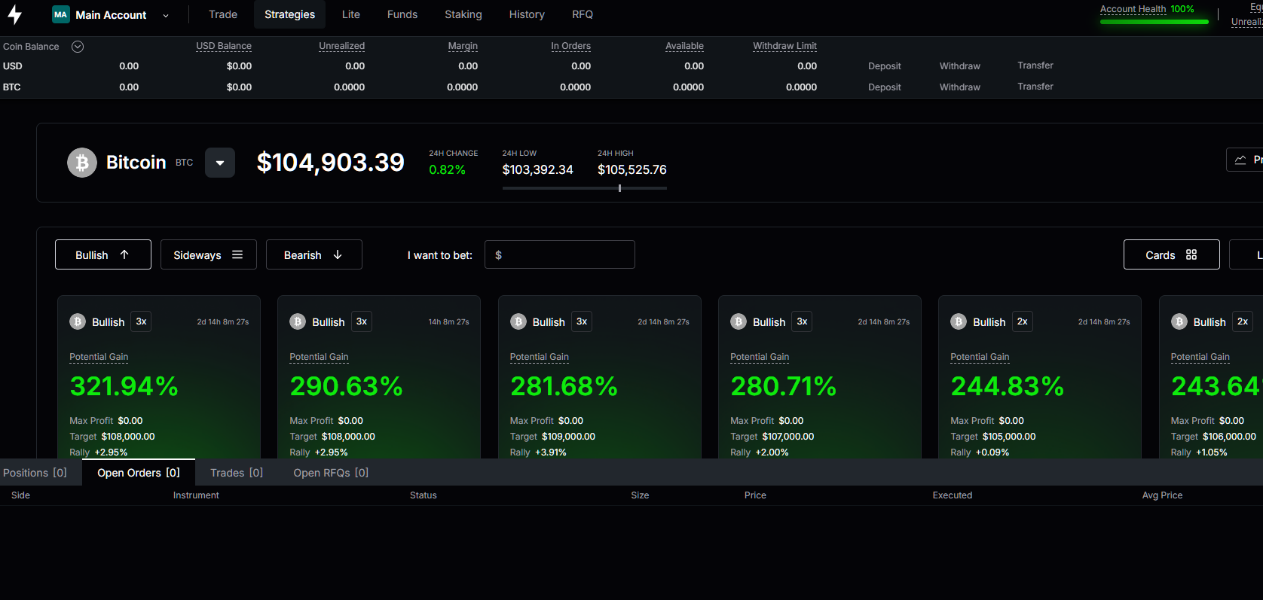Click the lightning bolt logo icon
1263x600 pixels.
15,15
